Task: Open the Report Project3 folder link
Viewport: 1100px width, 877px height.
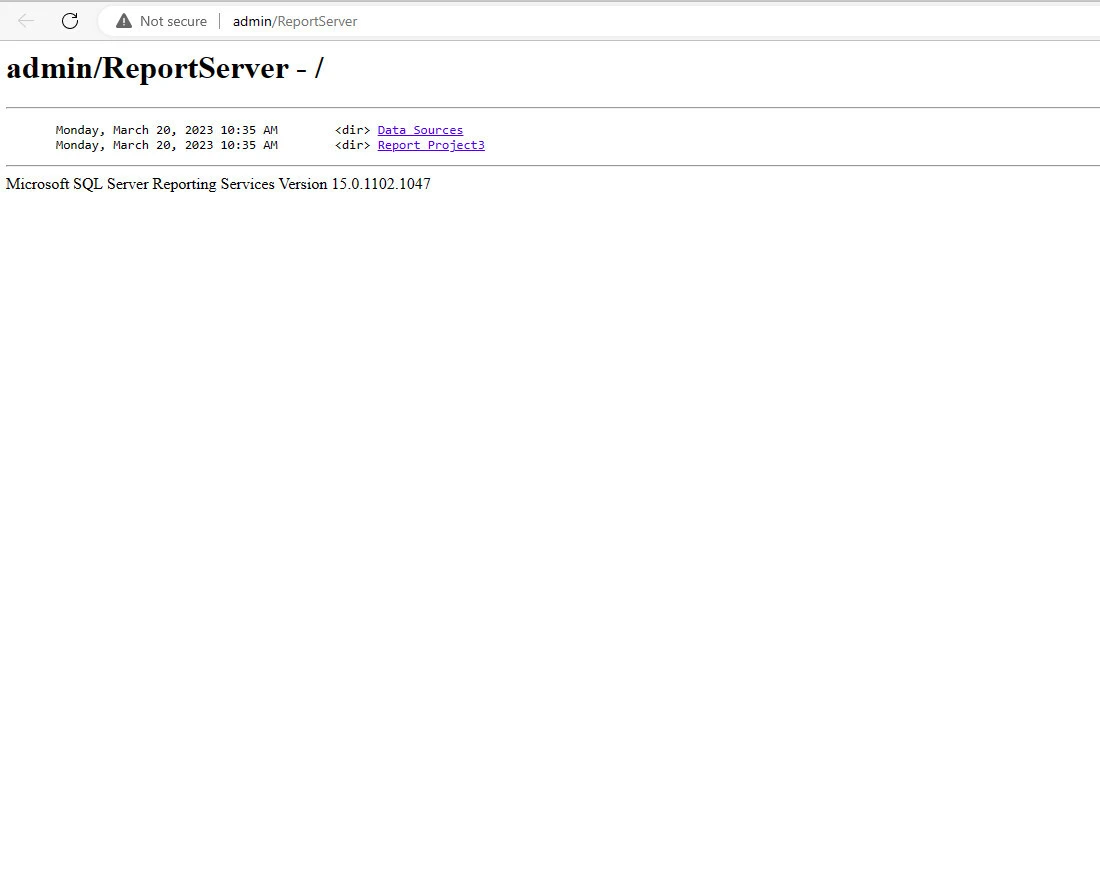Action: pyautogui.click(x=431, y=145)
